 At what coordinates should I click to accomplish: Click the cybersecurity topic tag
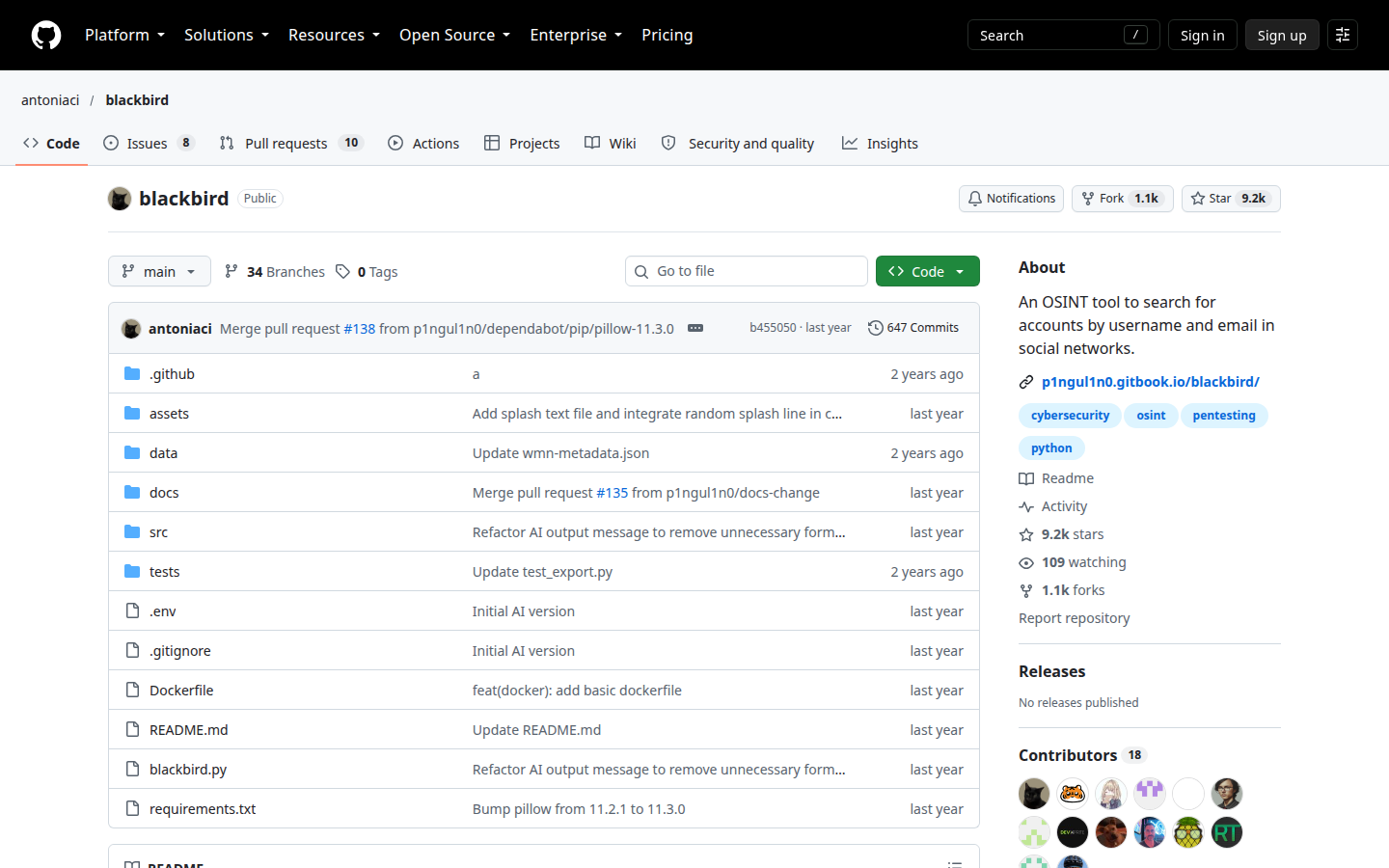[1070, 416]
